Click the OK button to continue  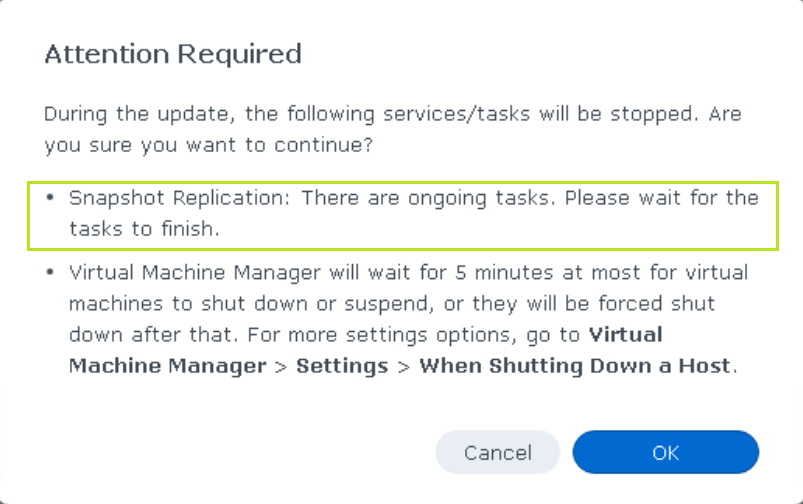[665, 453]
